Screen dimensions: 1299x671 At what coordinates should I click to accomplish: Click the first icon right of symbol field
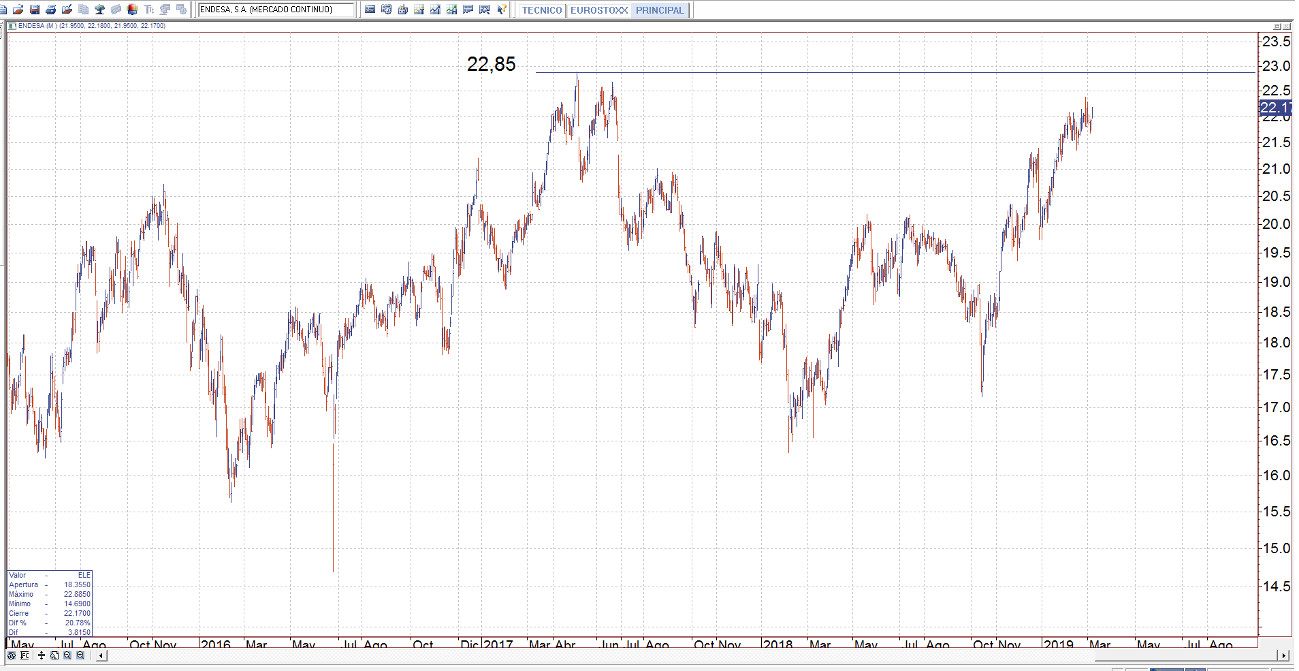pyautogui.click(x=370, y=9)
